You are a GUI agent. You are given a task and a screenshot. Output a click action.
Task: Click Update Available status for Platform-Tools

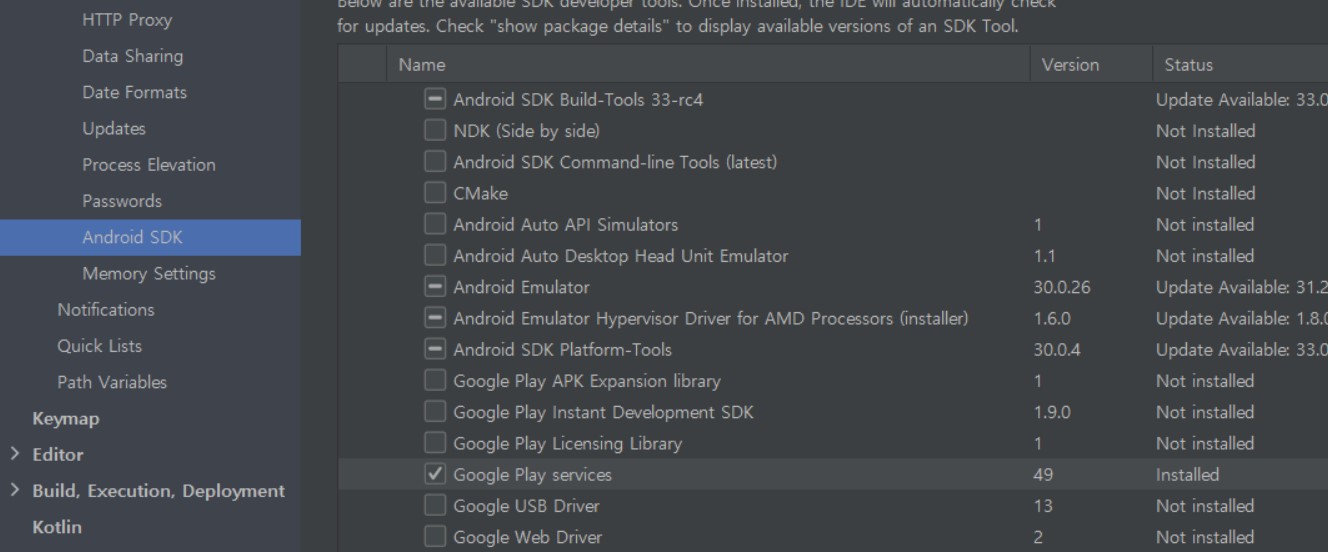point(1242,350)
